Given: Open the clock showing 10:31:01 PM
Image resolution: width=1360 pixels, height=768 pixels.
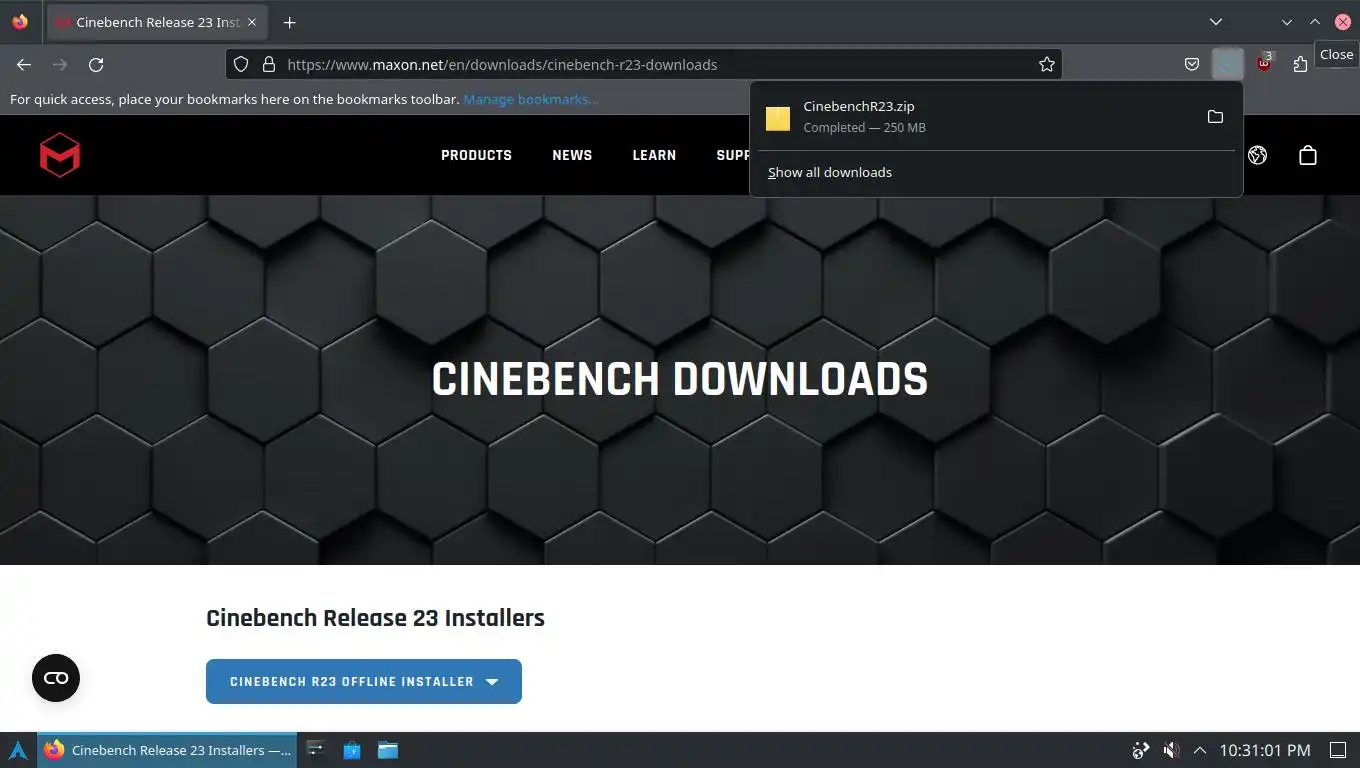Looking at the screenshot, I should tap(1265, 750).
